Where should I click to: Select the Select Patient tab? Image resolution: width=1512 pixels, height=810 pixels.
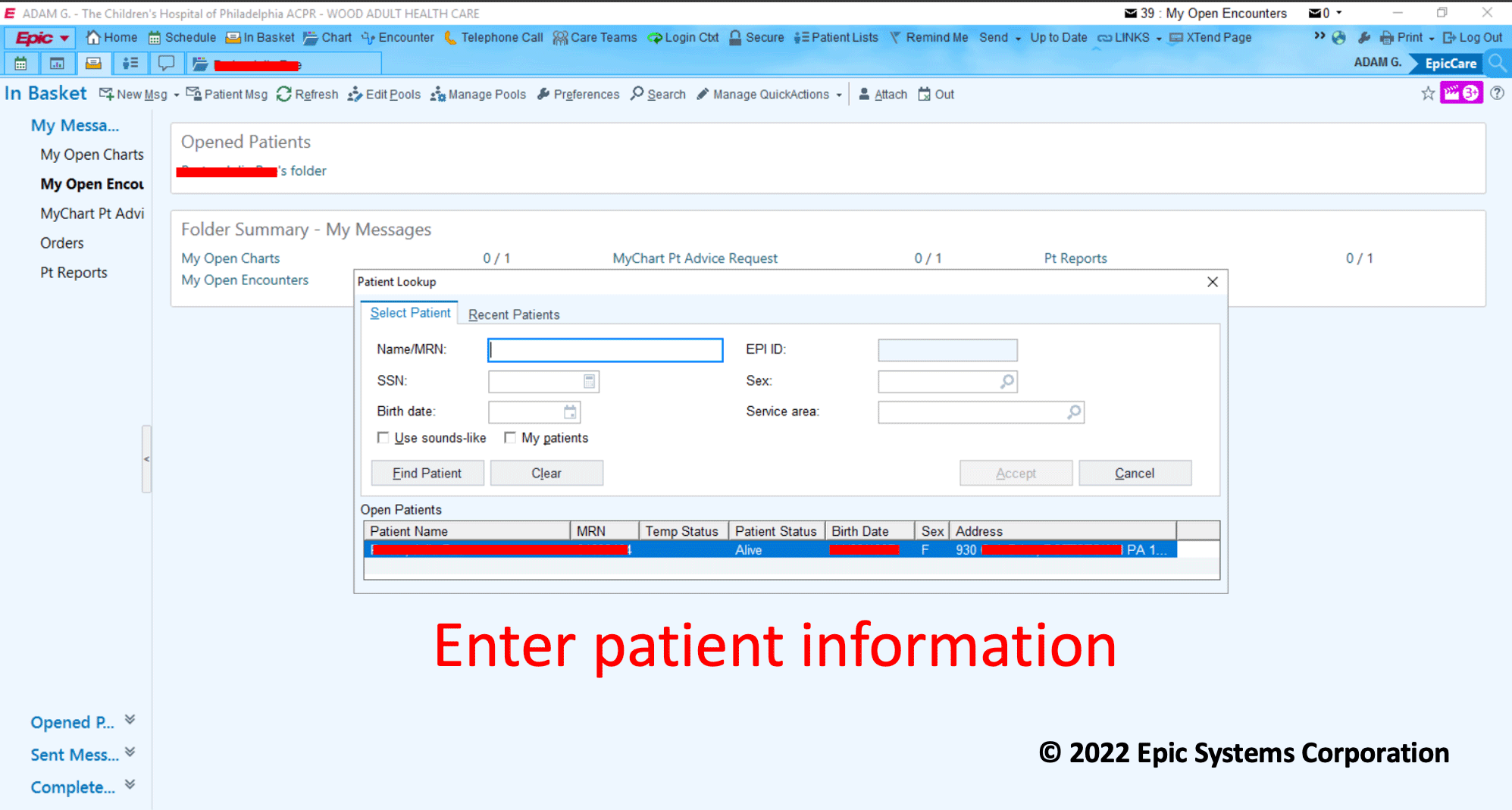pos(410,313)
